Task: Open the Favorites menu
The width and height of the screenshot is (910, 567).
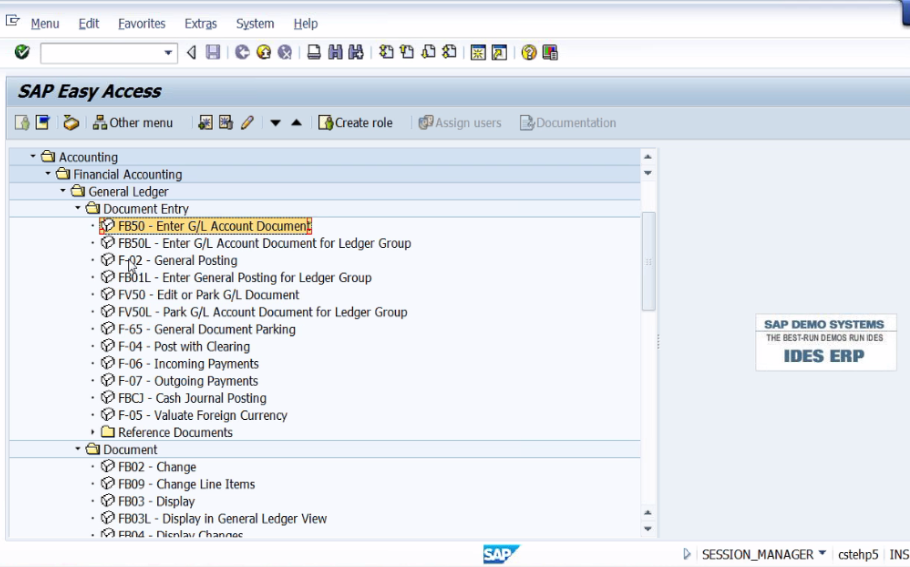Action: point(142,24)
